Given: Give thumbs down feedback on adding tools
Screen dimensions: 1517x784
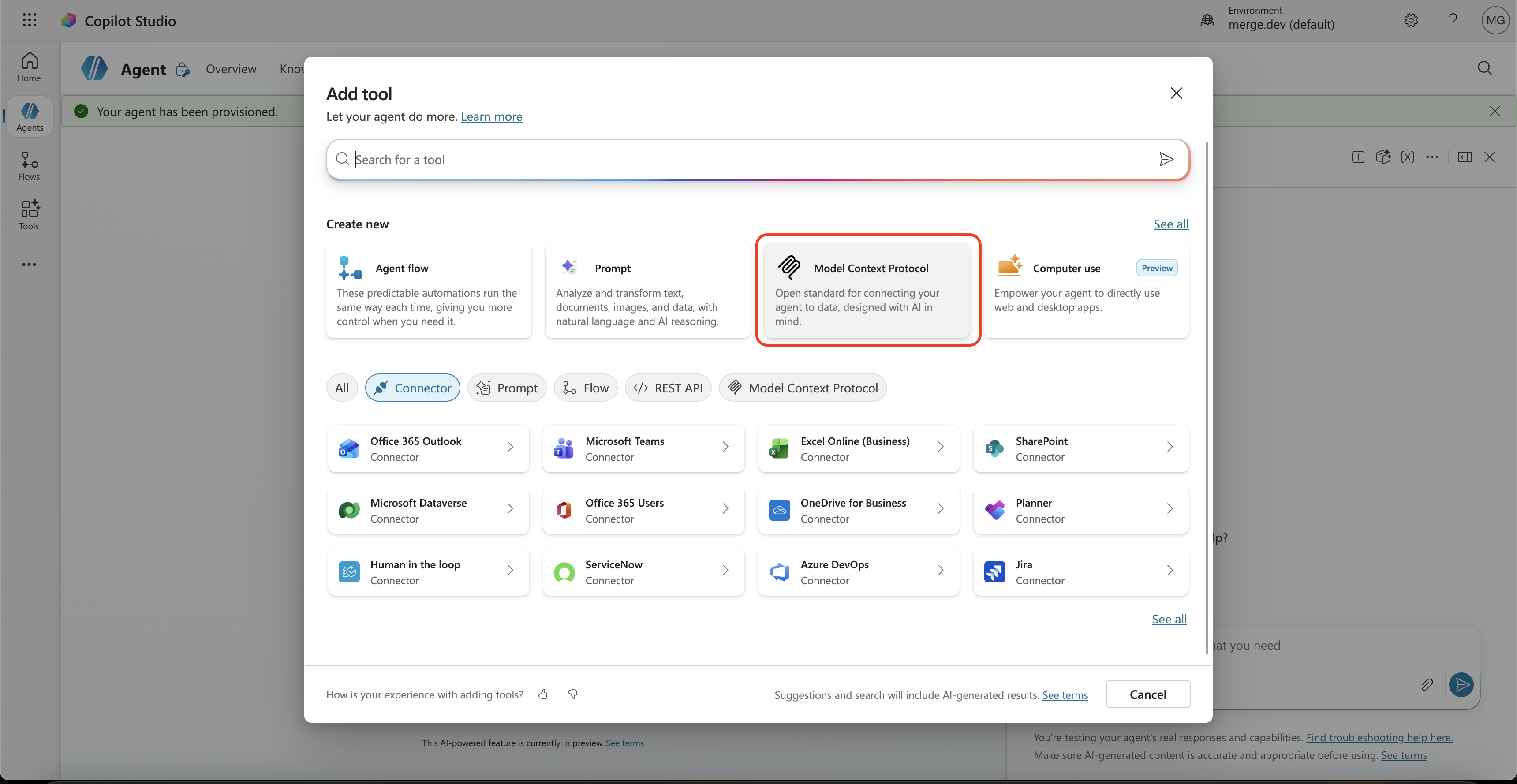Looking at the screenshot, I should click(573, 694).
